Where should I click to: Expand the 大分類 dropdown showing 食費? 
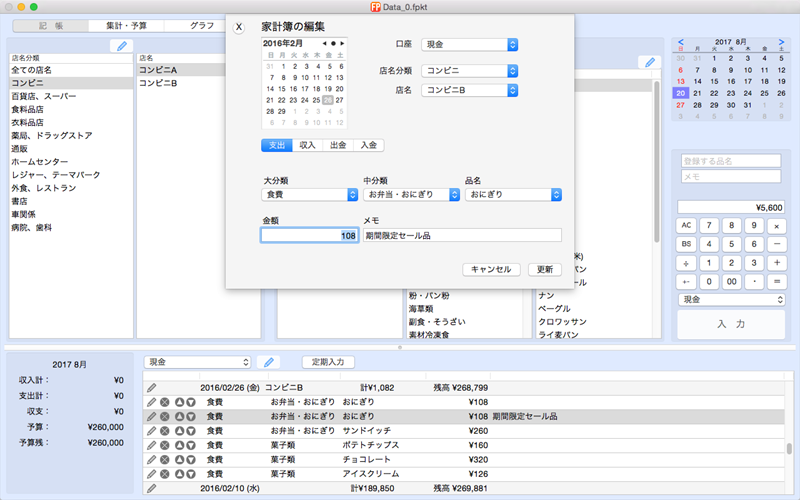(x=310, y=195)
